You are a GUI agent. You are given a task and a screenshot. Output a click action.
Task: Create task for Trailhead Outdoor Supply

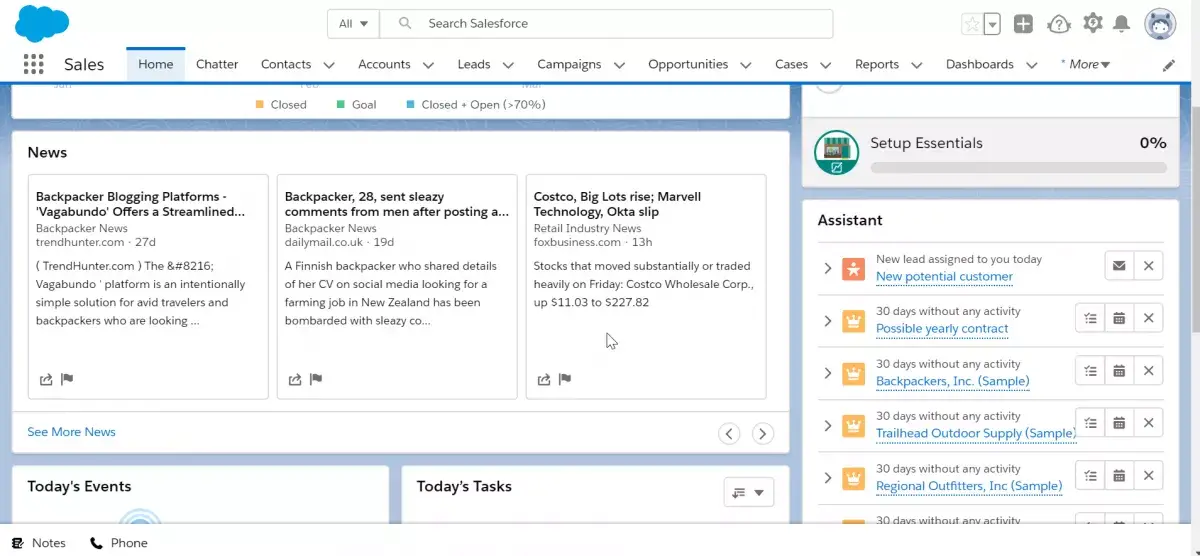[1091, 423]
